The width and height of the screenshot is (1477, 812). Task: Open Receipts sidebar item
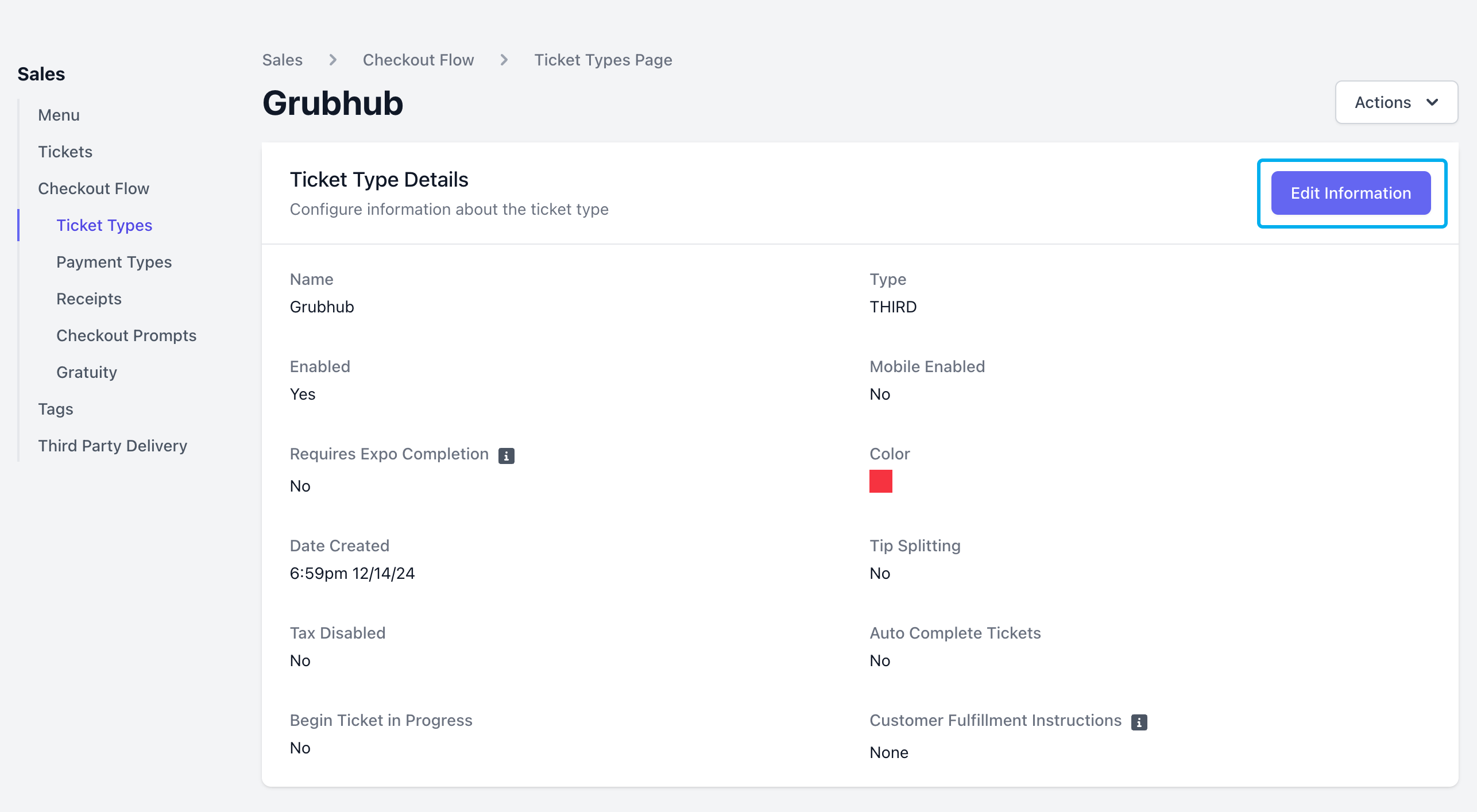tap(89, 299)
